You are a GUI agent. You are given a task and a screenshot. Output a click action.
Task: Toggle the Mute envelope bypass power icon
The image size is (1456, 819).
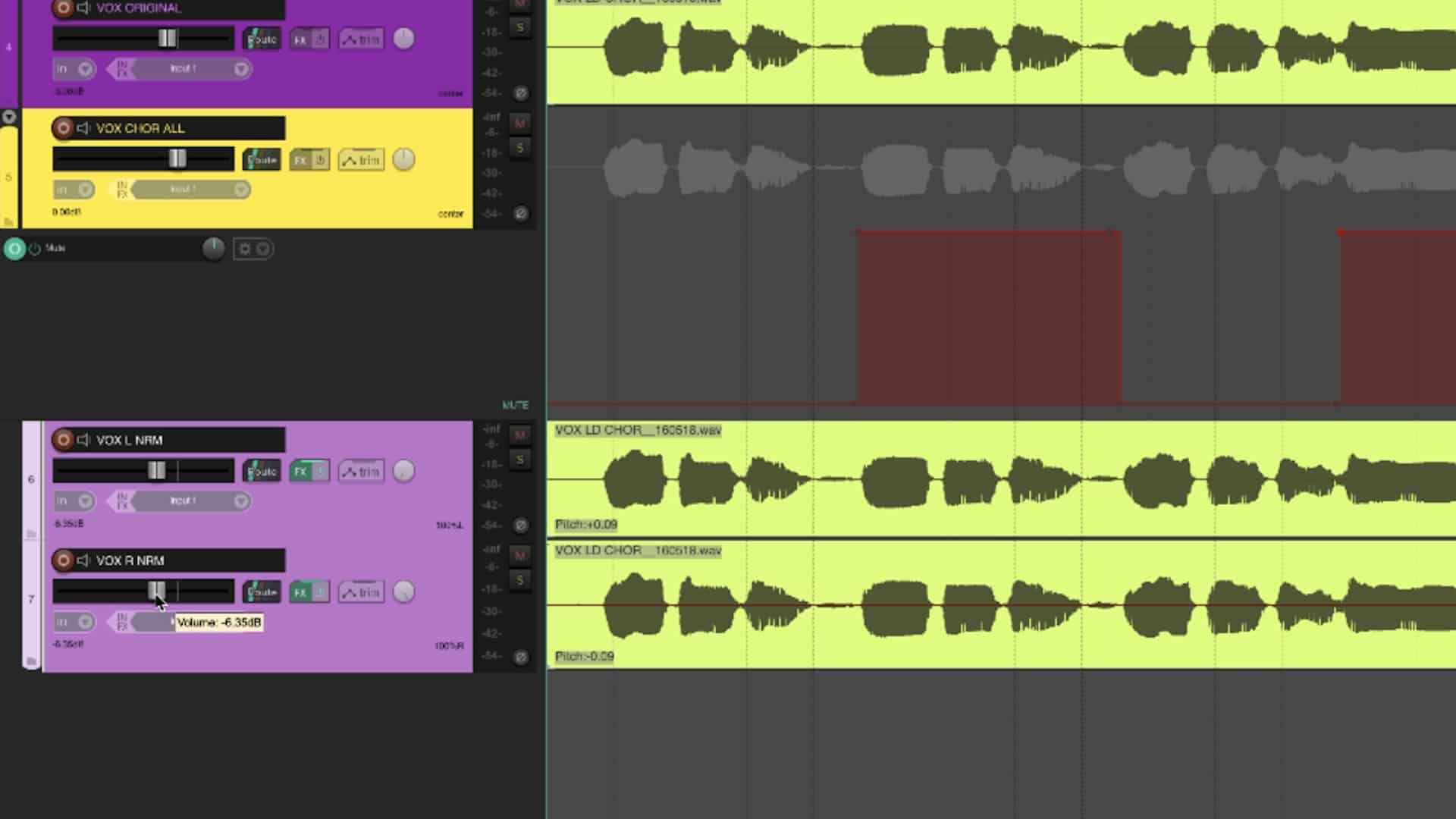[x=35, y=249]
